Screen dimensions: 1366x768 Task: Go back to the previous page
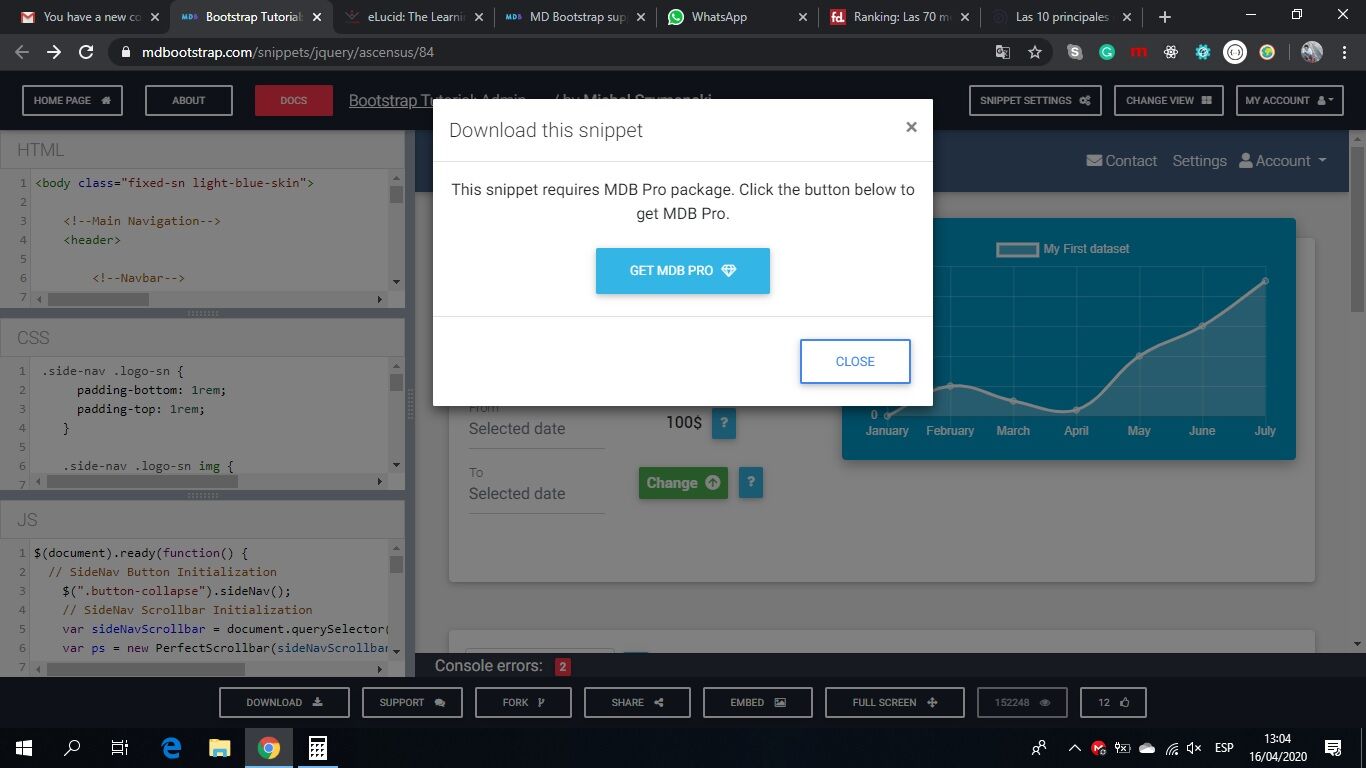22,52
